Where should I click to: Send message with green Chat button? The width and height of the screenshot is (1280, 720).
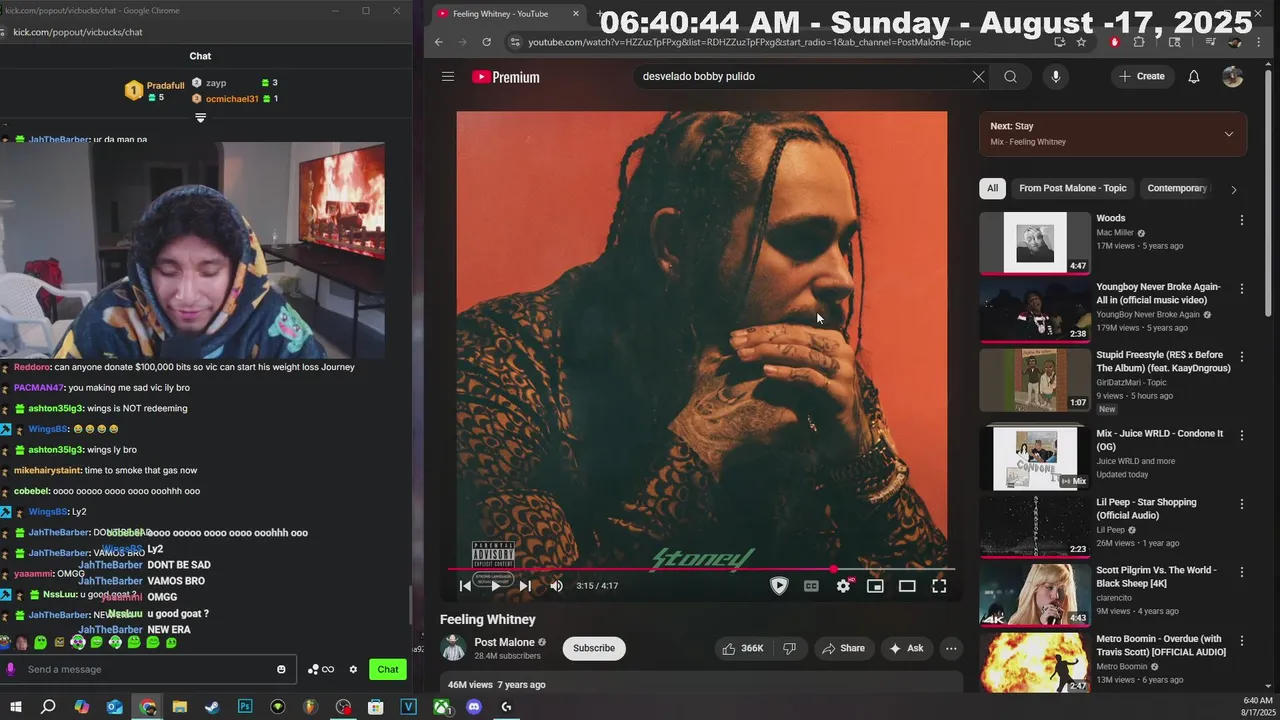pyautogui.click(x=388, y=669)
